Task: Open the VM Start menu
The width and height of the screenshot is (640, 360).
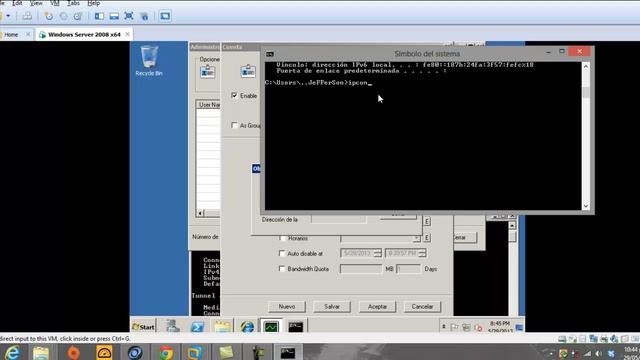Action: point(143,327)
